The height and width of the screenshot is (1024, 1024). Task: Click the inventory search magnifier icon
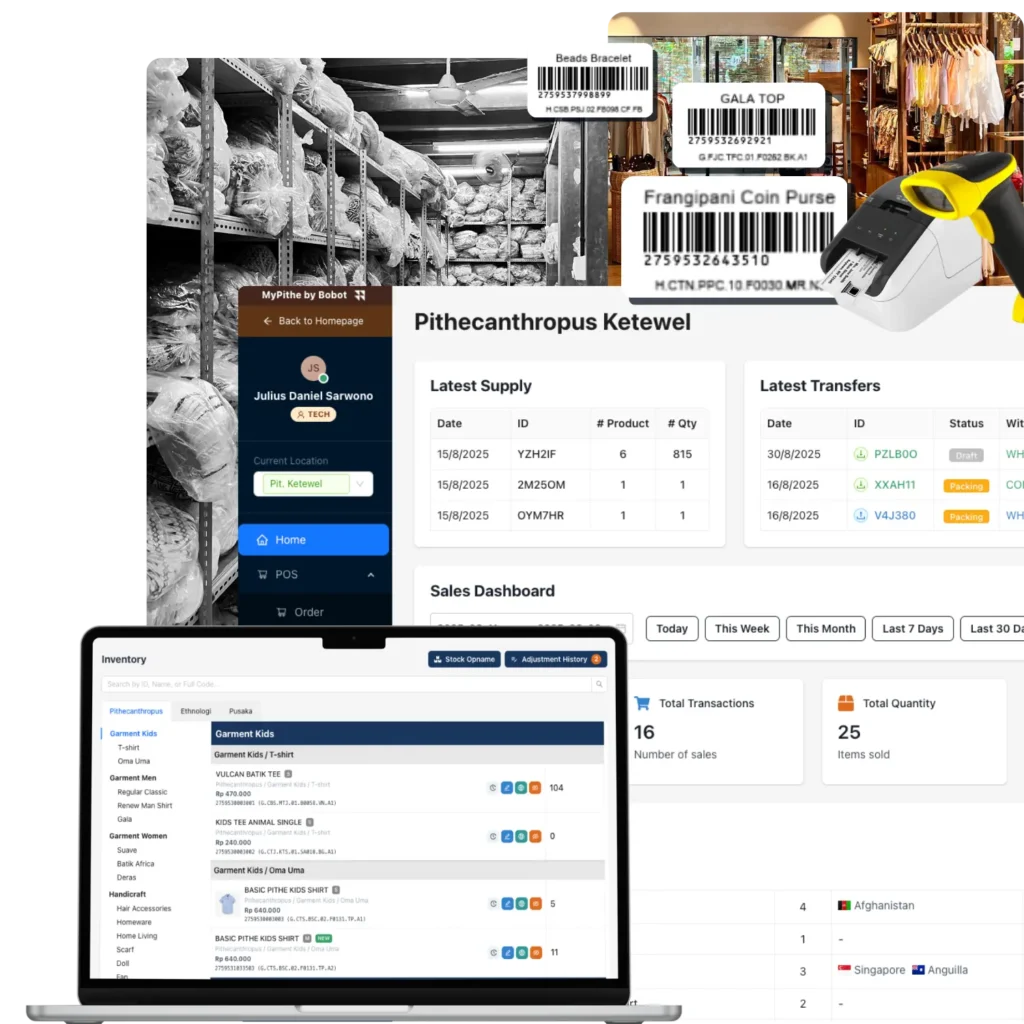[599, 684]
